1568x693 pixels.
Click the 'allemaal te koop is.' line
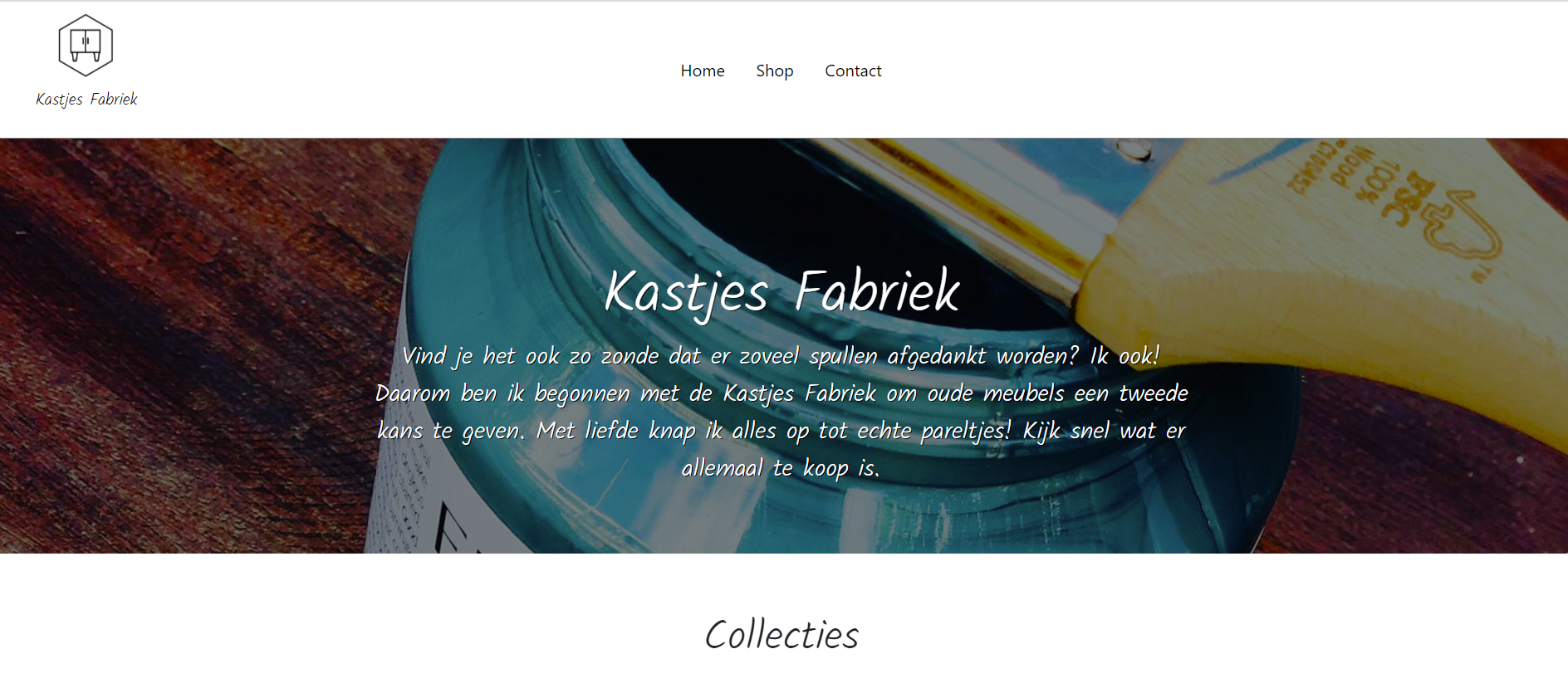tap(781, 468)
